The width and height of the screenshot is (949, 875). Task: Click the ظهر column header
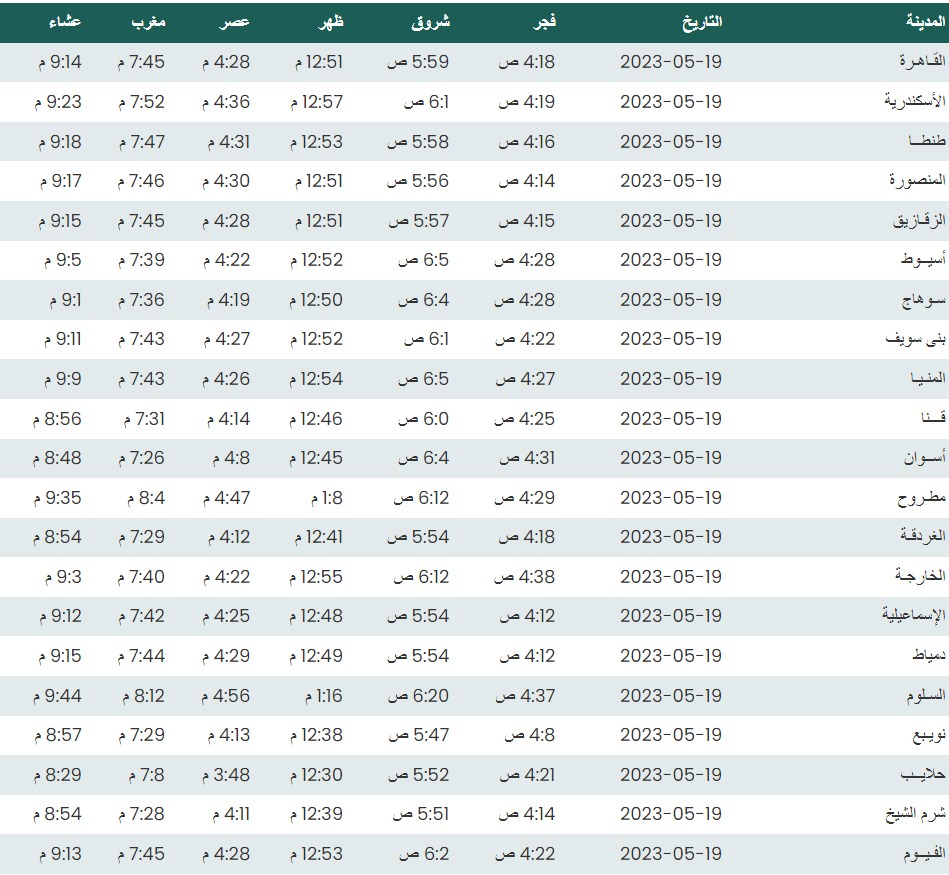pyautogui.click(x=330, y=21)
